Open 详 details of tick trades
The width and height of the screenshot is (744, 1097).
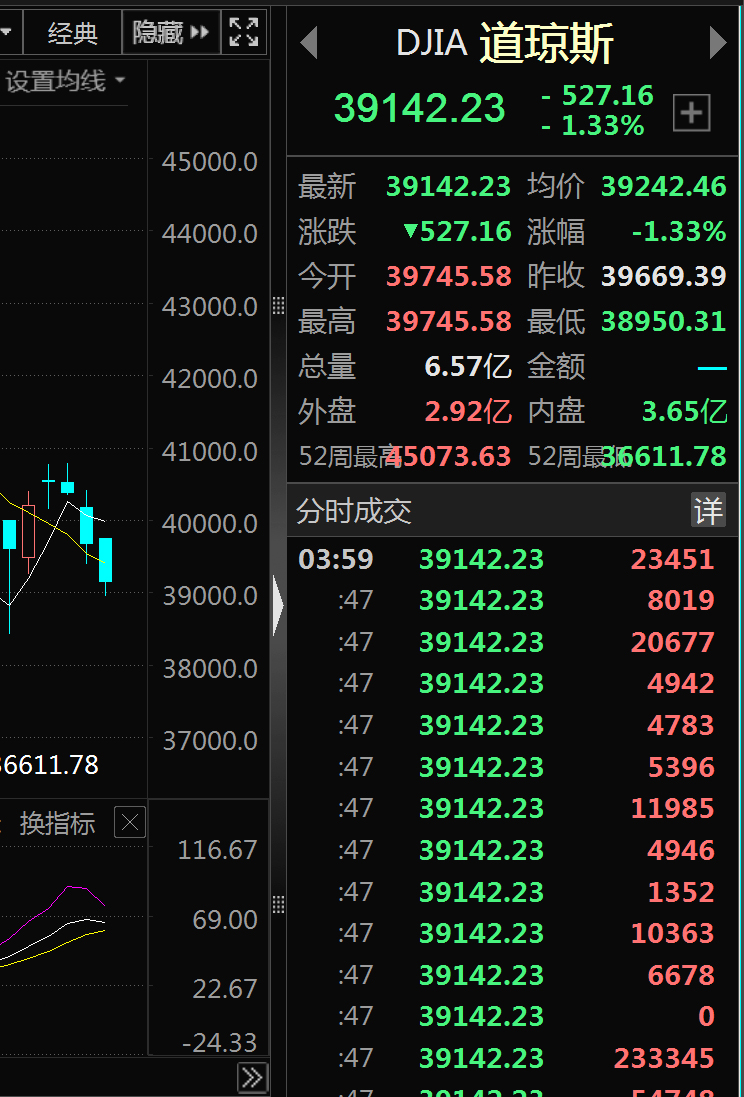pos(708,509)
